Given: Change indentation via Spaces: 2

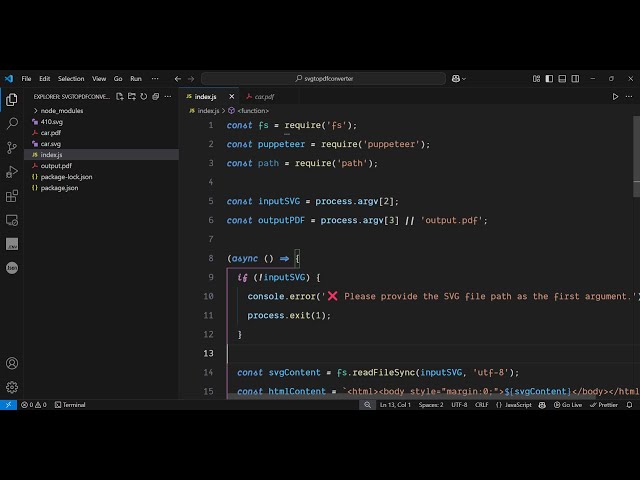Looking at the screenshot, I should pyautogui.click(x=431, y=405).
